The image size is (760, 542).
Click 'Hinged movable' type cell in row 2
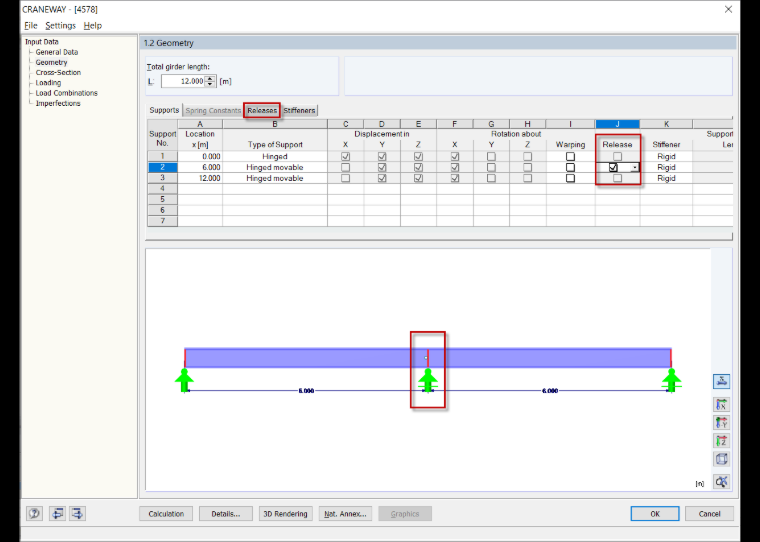pyautogui.click(x=275, y=167)
